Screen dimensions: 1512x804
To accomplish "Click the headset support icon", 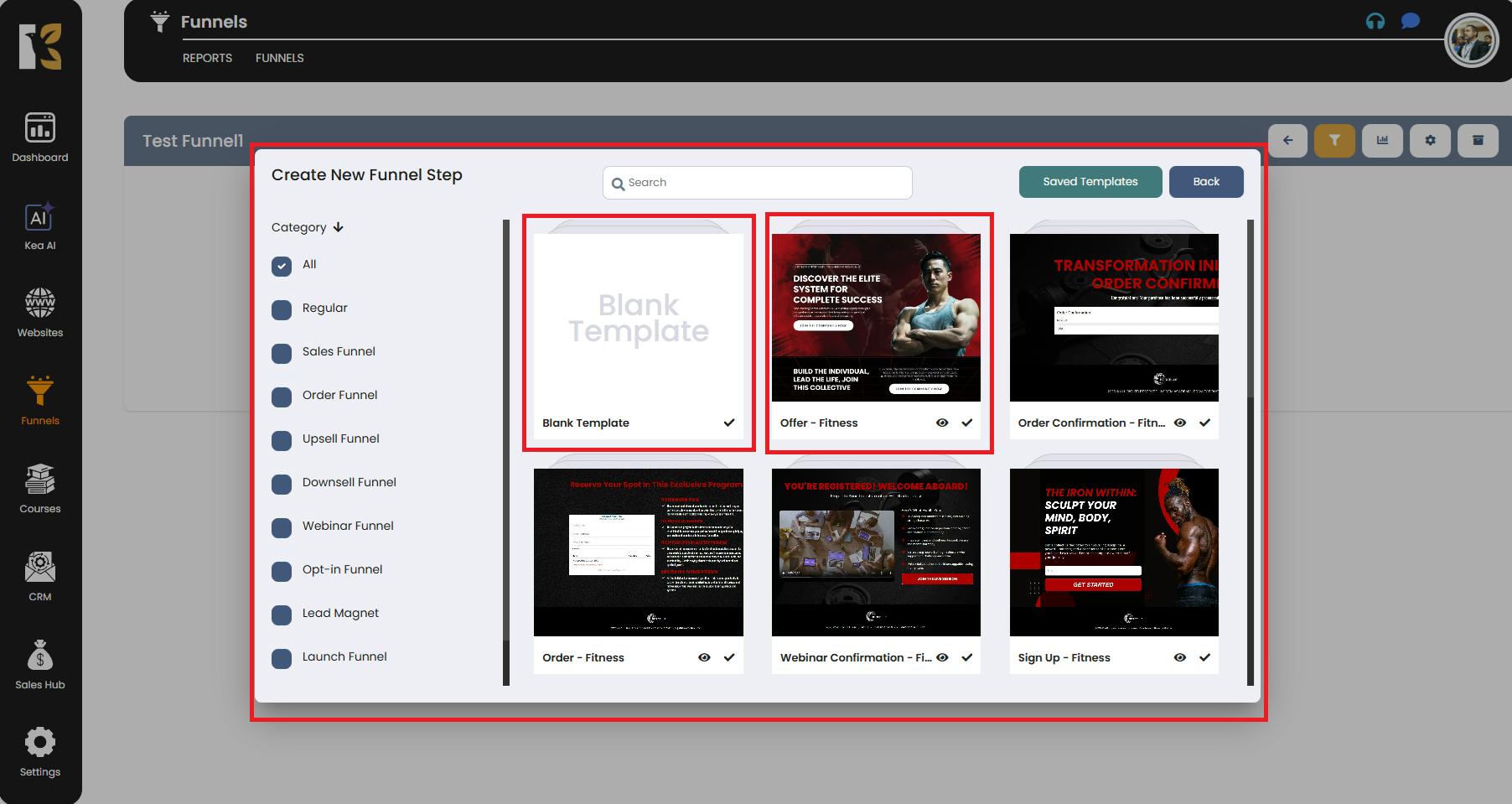I will point(1375,22).
